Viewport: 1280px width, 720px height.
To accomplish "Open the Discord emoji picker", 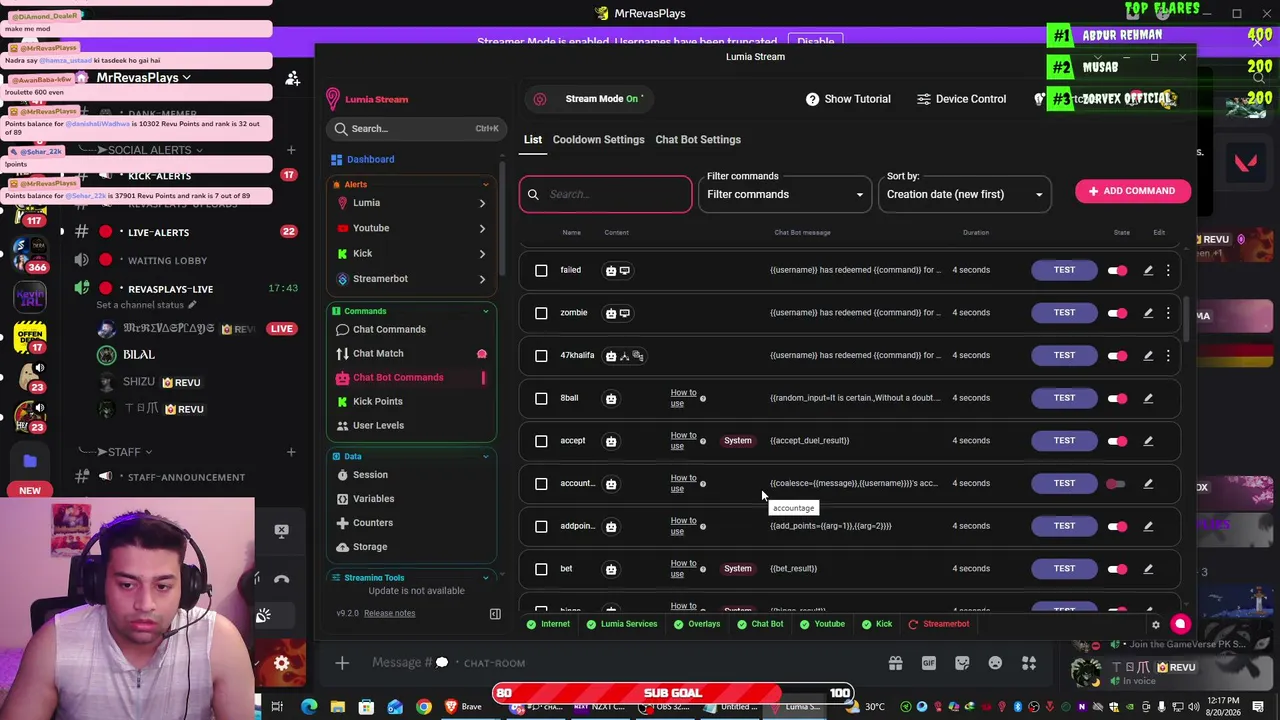I will tap(995, 663).
